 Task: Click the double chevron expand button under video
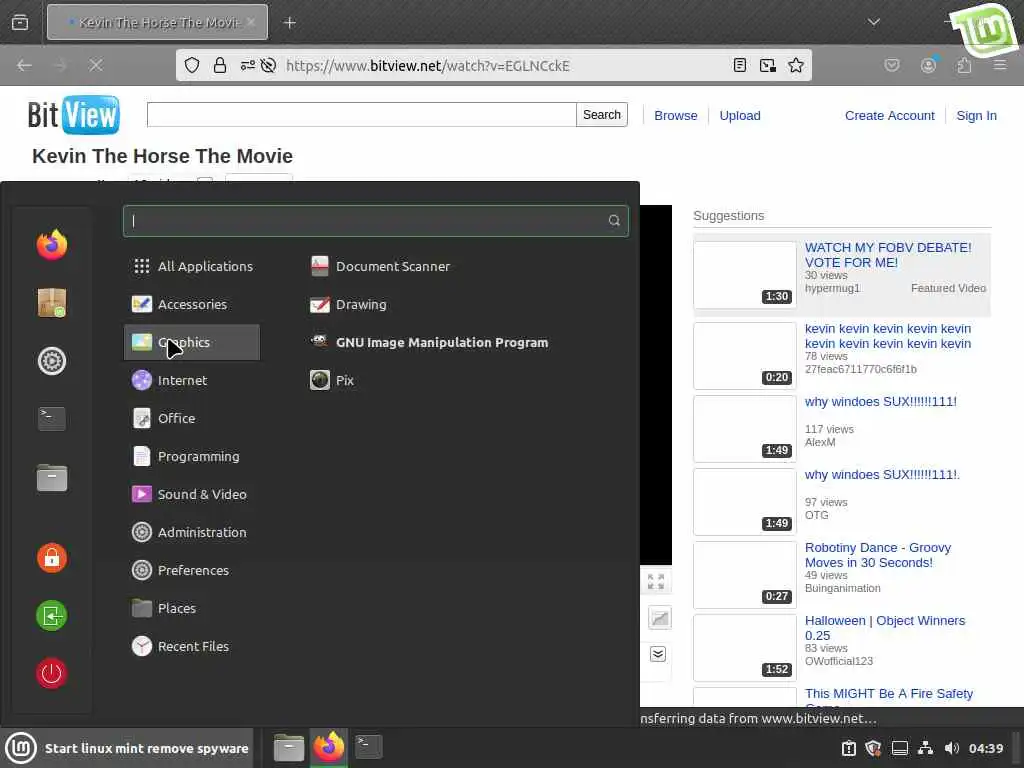click(658, 654)
